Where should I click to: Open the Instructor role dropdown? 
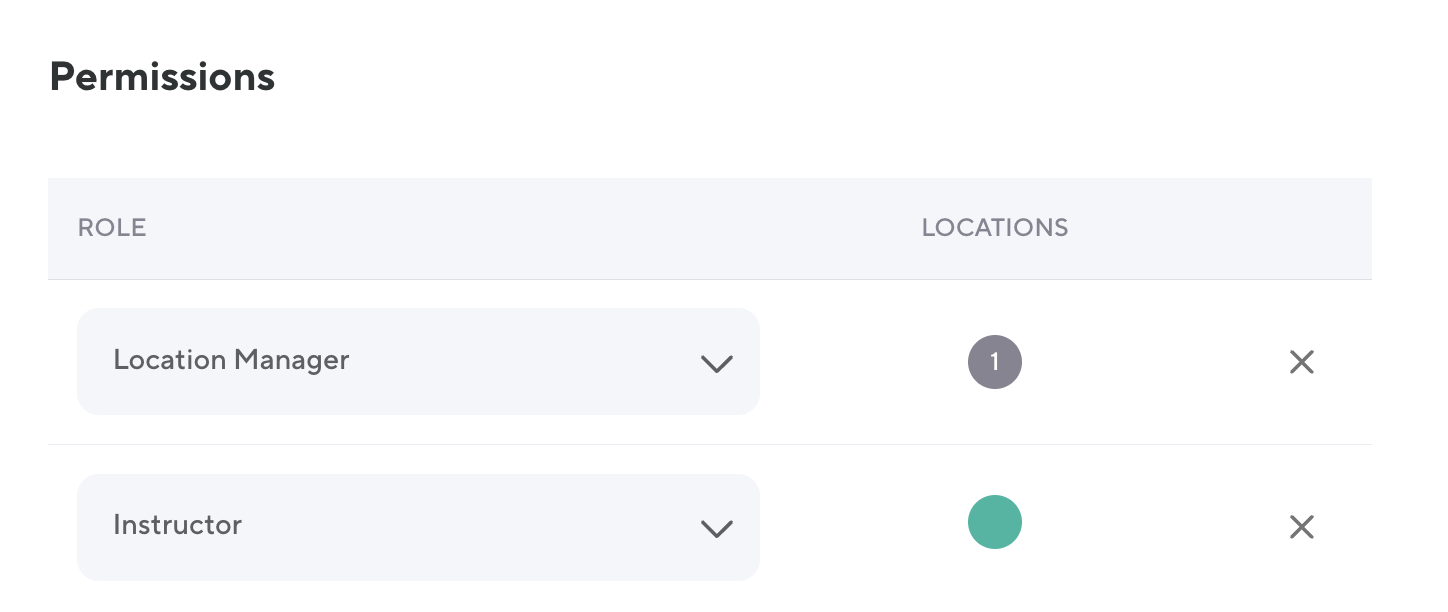coord(418,527)
